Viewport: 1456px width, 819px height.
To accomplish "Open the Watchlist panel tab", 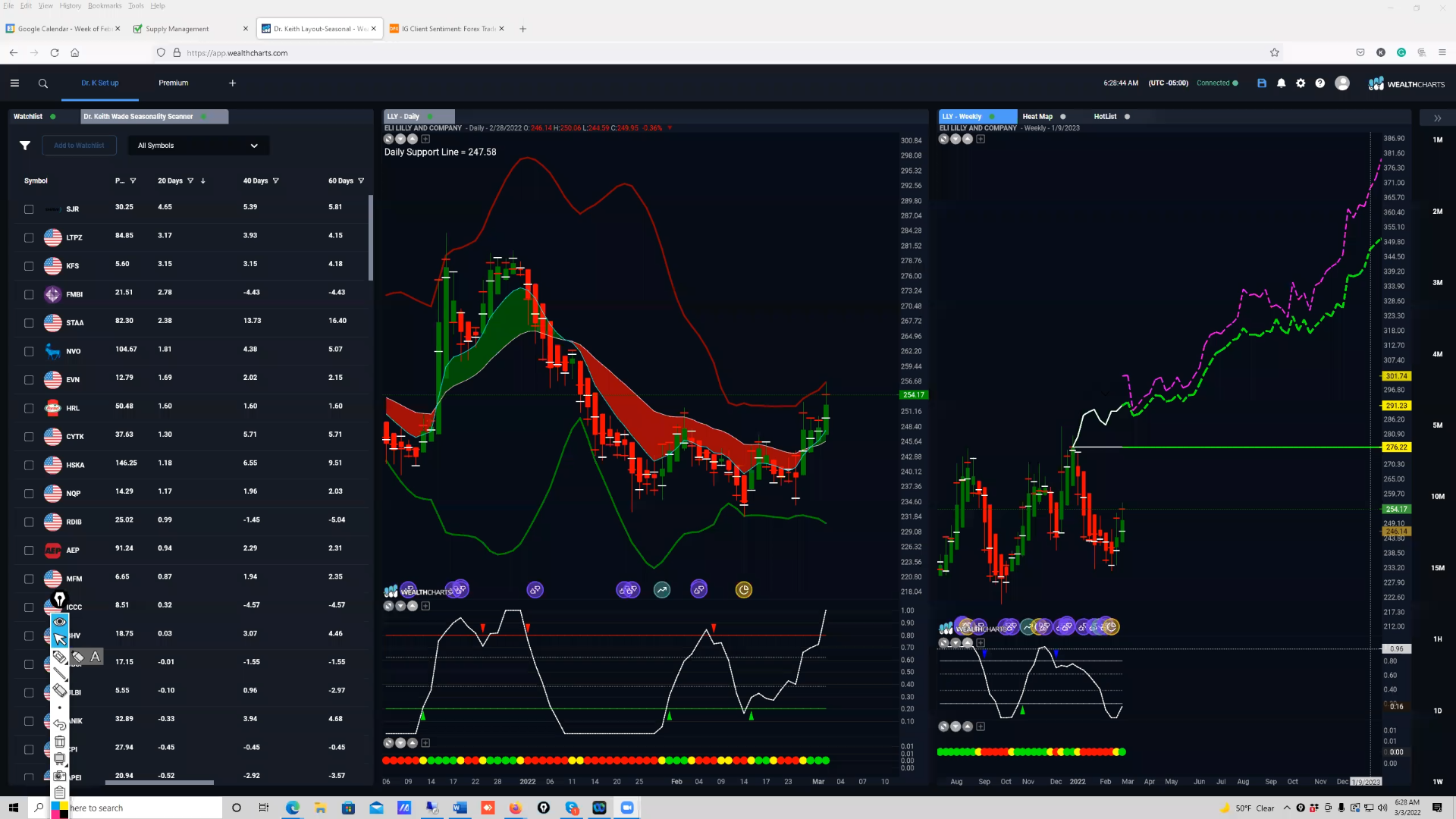I will pyautogui.click(x=28, y=117).
